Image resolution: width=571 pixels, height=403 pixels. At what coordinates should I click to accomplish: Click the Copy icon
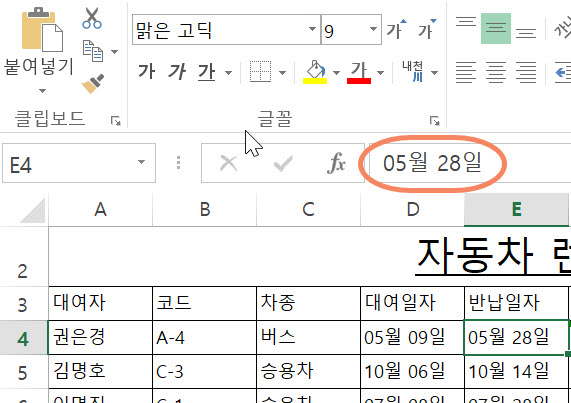[92, 51]
